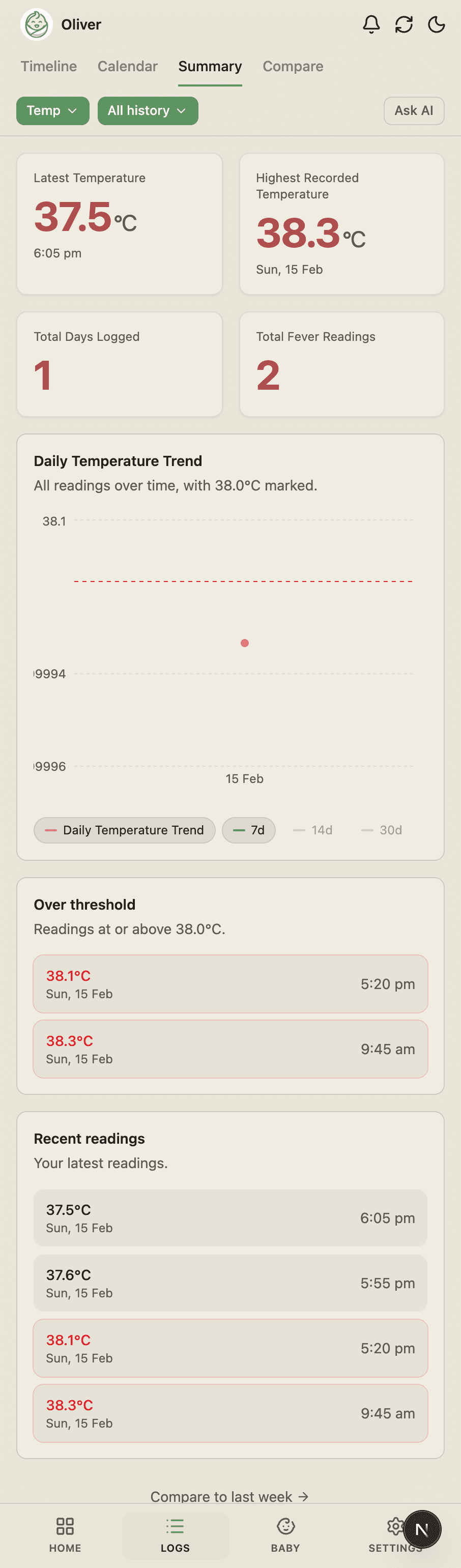Open the Compare tab
The height and width of the screenshot is (1568, 461).
pyautogui.click(x=293, y=66)
